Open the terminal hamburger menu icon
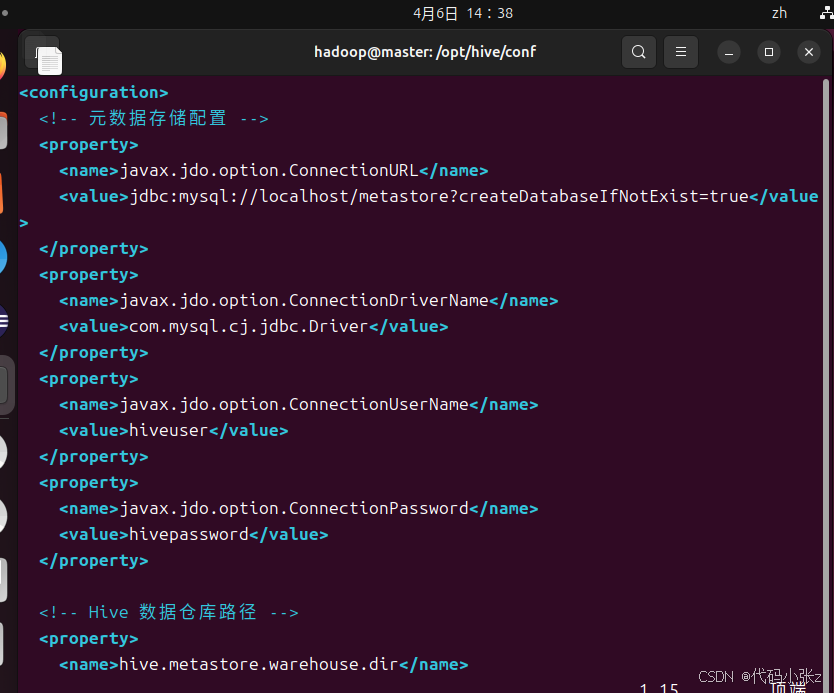The width and height of the screenshot is (834, 693). [x=681, y=52]
